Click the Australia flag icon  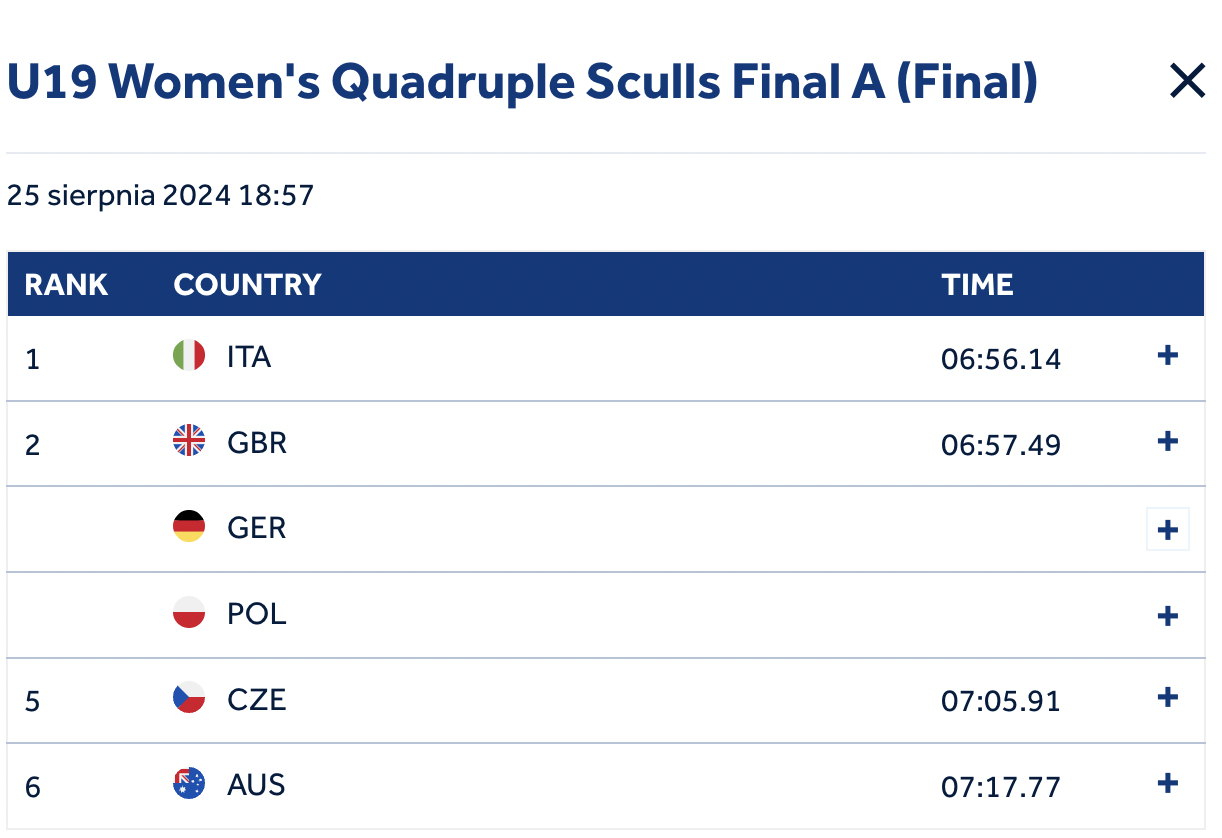189,783
